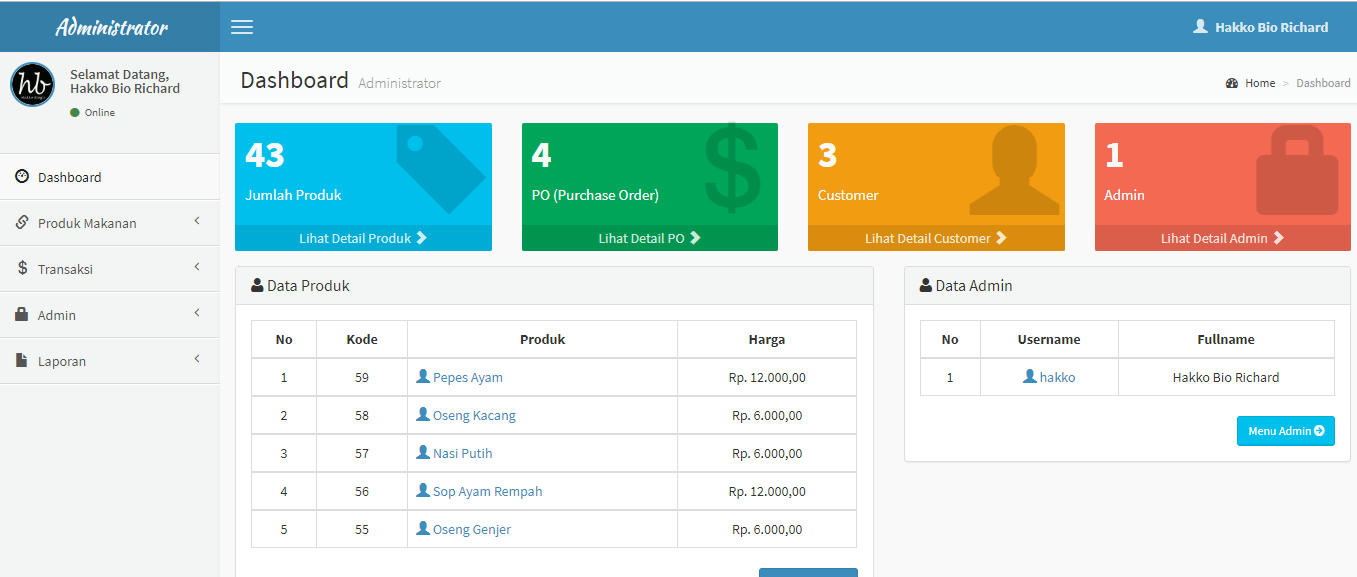
Task: Open Lihat Detail Produk link
Action: click(x=363, y=238)
